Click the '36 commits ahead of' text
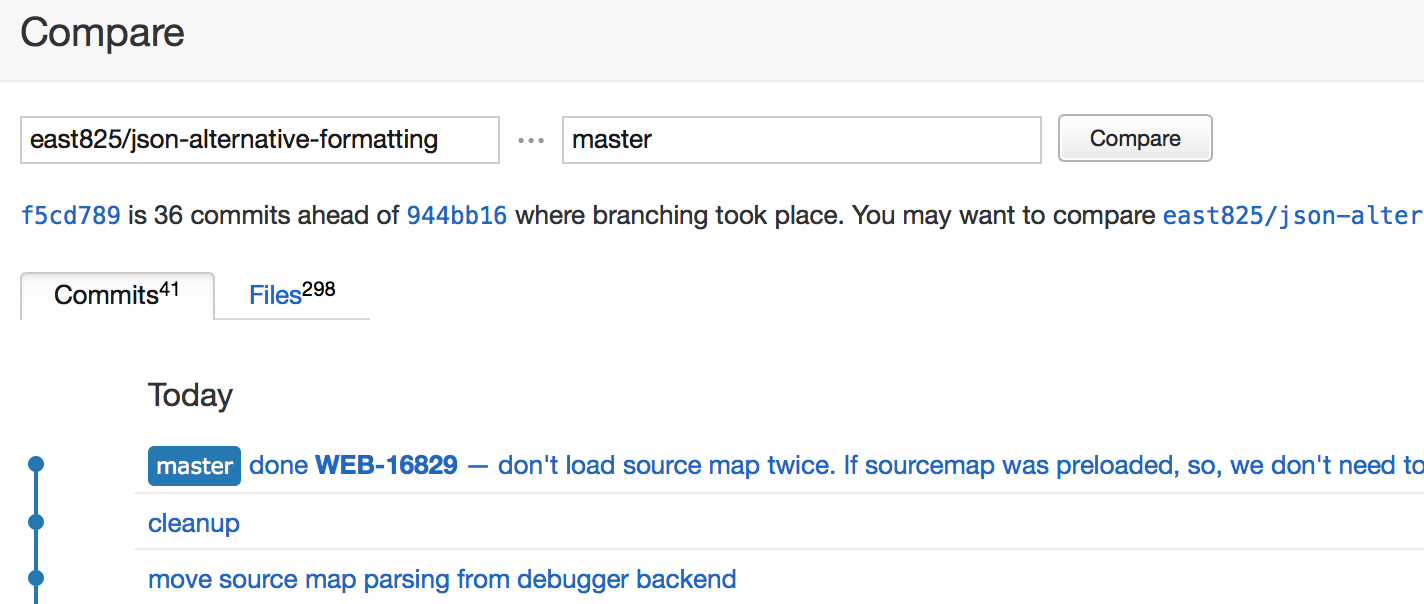Screen dimensions: 1424x604 pyautogui.click(x=277, y=215)
